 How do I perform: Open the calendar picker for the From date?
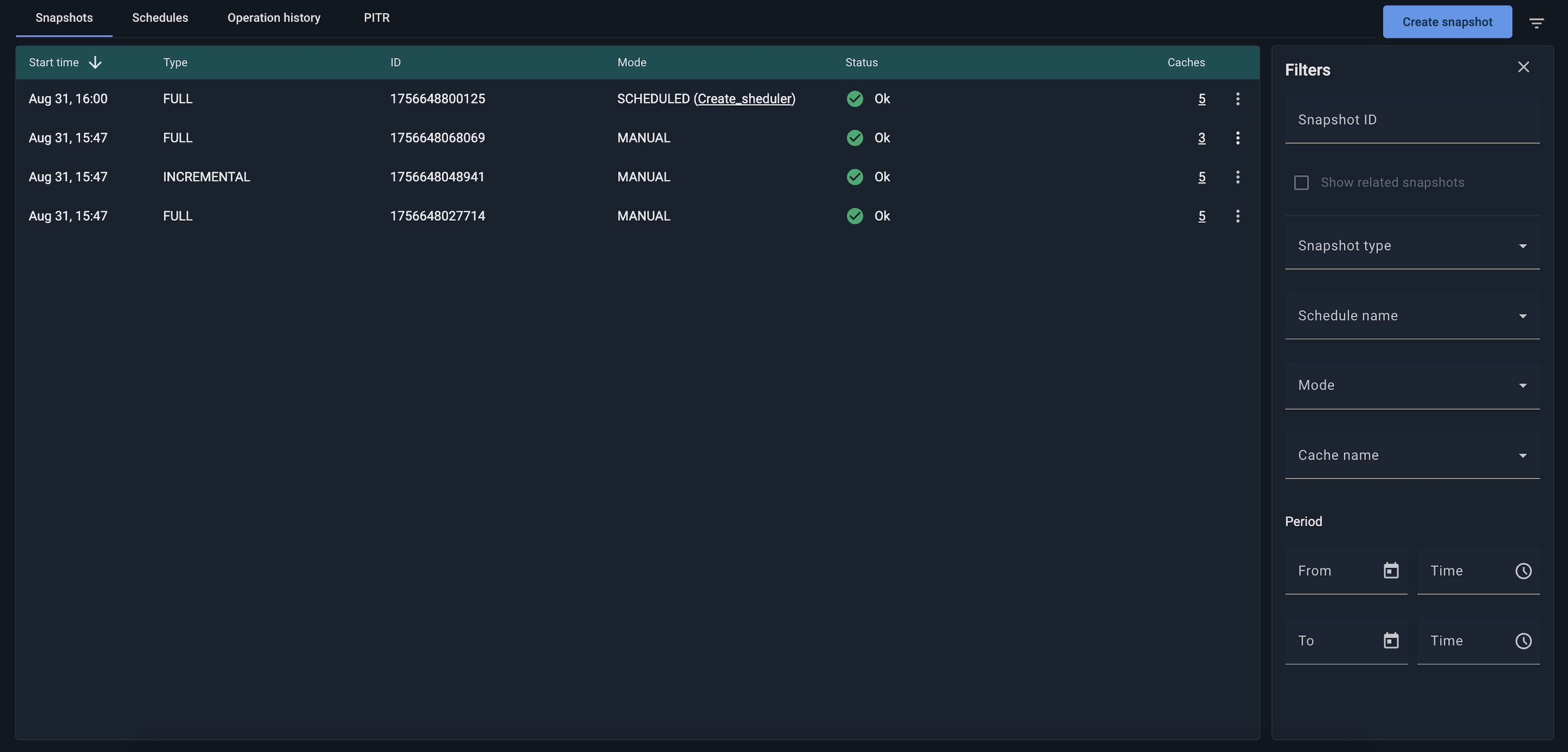1391,571
